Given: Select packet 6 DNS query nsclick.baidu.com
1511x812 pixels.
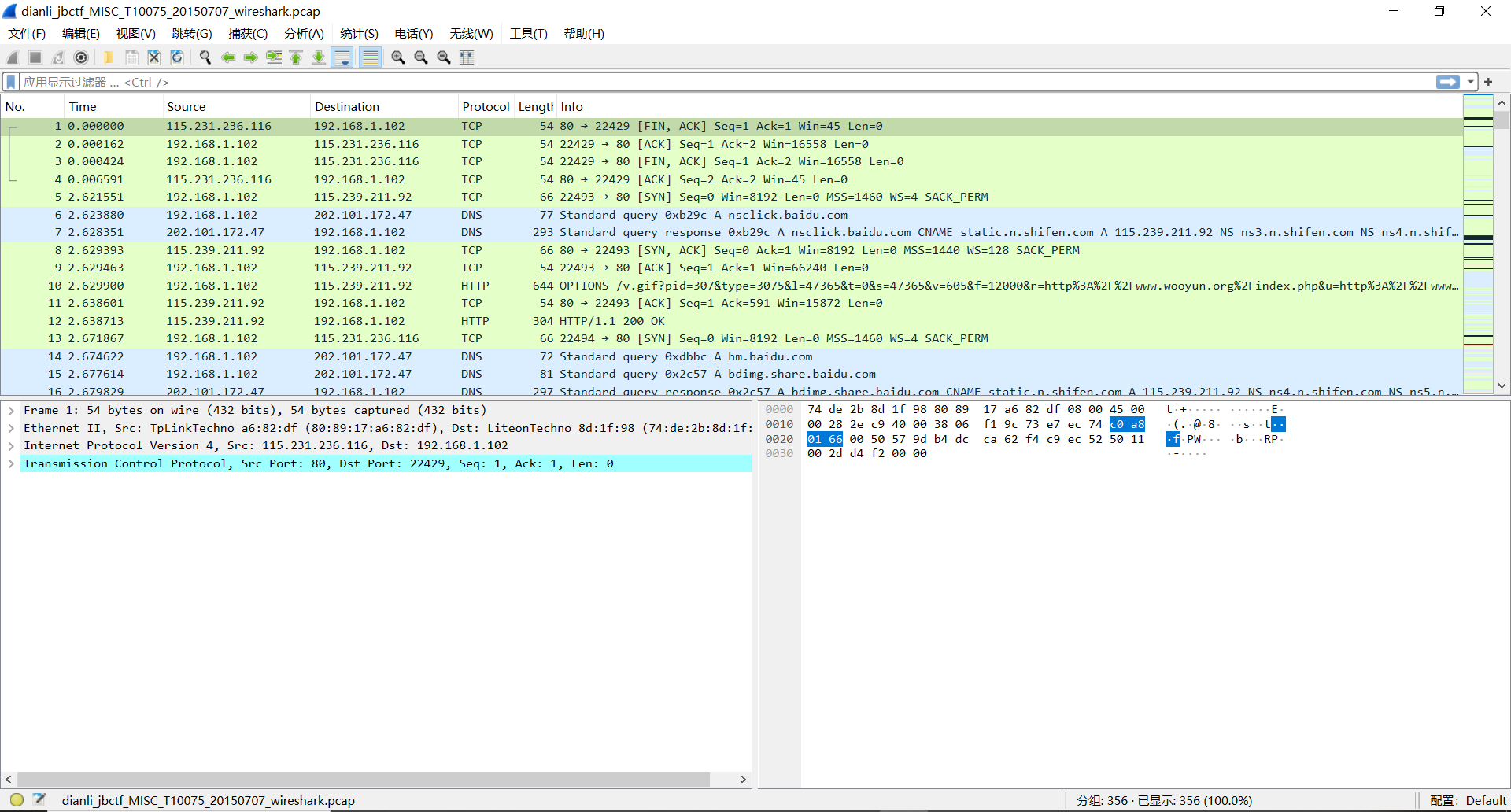Looking at the screenshot, I should [731, 215].
